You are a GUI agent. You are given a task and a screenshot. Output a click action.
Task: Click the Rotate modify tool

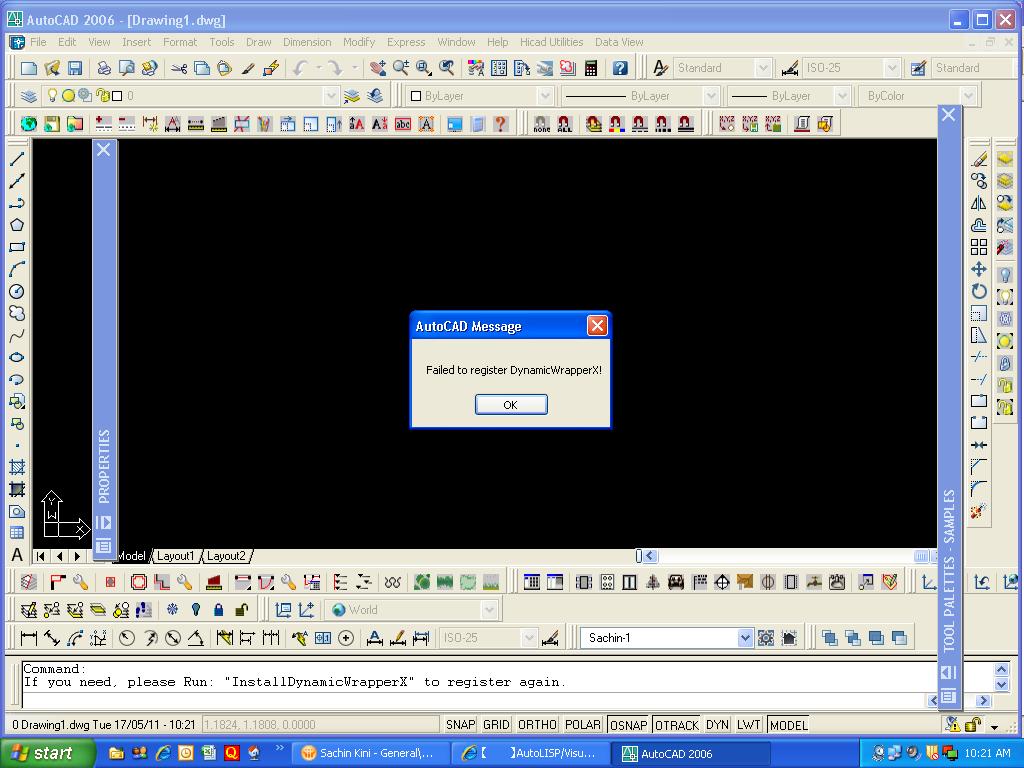979,291
